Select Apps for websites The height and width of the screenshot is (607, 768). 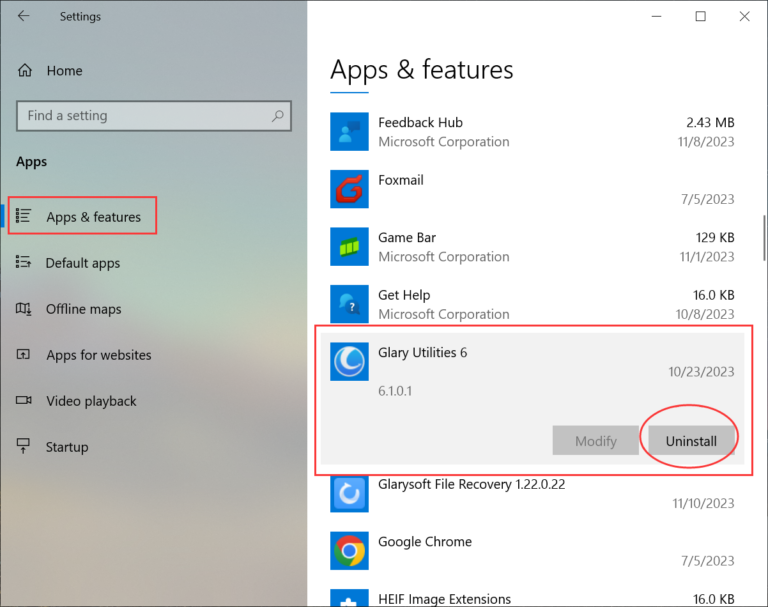[98, 355]
